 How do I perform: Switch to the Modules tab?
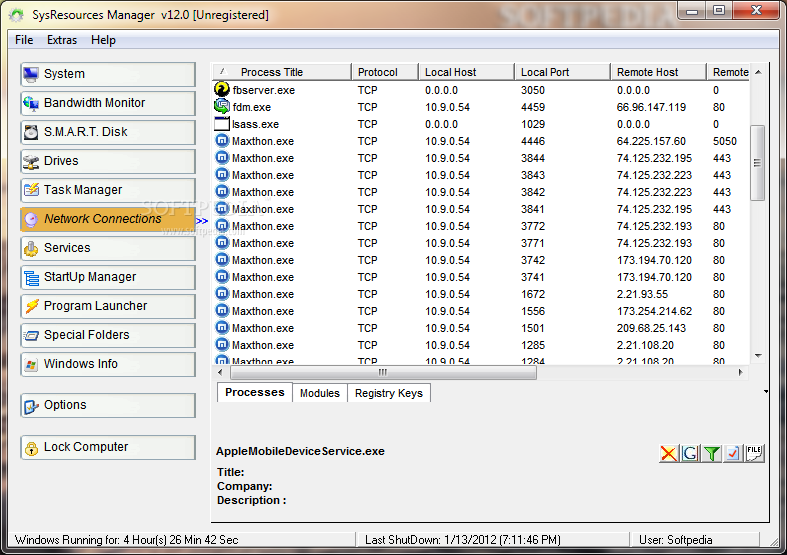click(x=320, y=393)
